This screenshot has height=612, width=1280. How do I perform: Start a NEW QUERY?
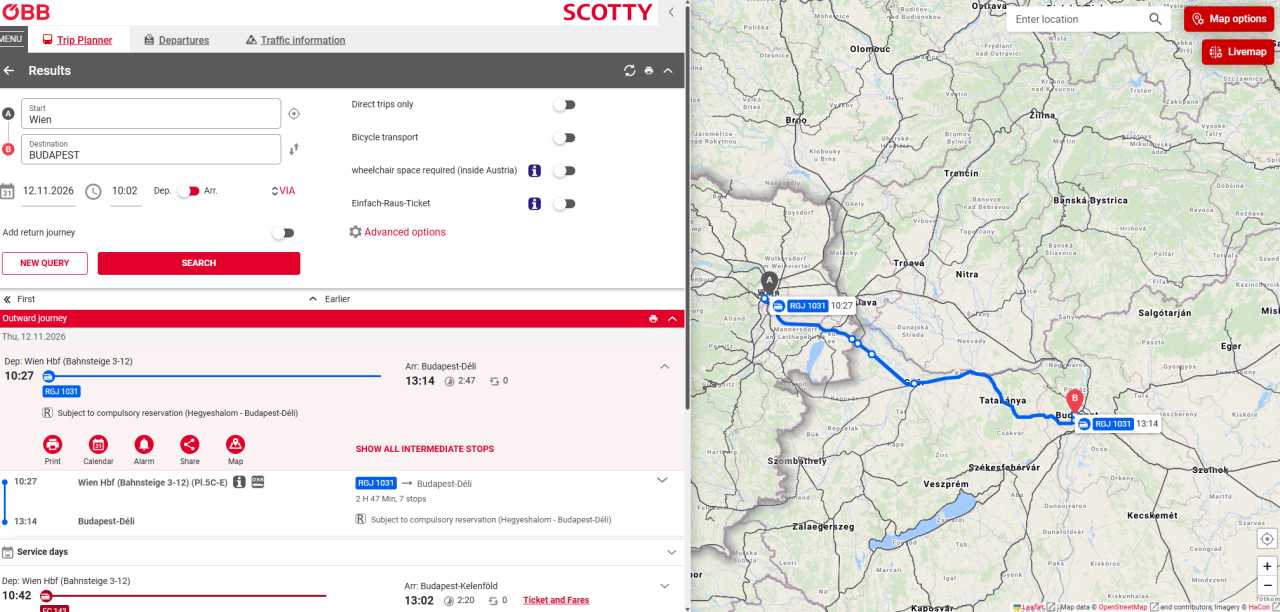[x=45, y=263]
